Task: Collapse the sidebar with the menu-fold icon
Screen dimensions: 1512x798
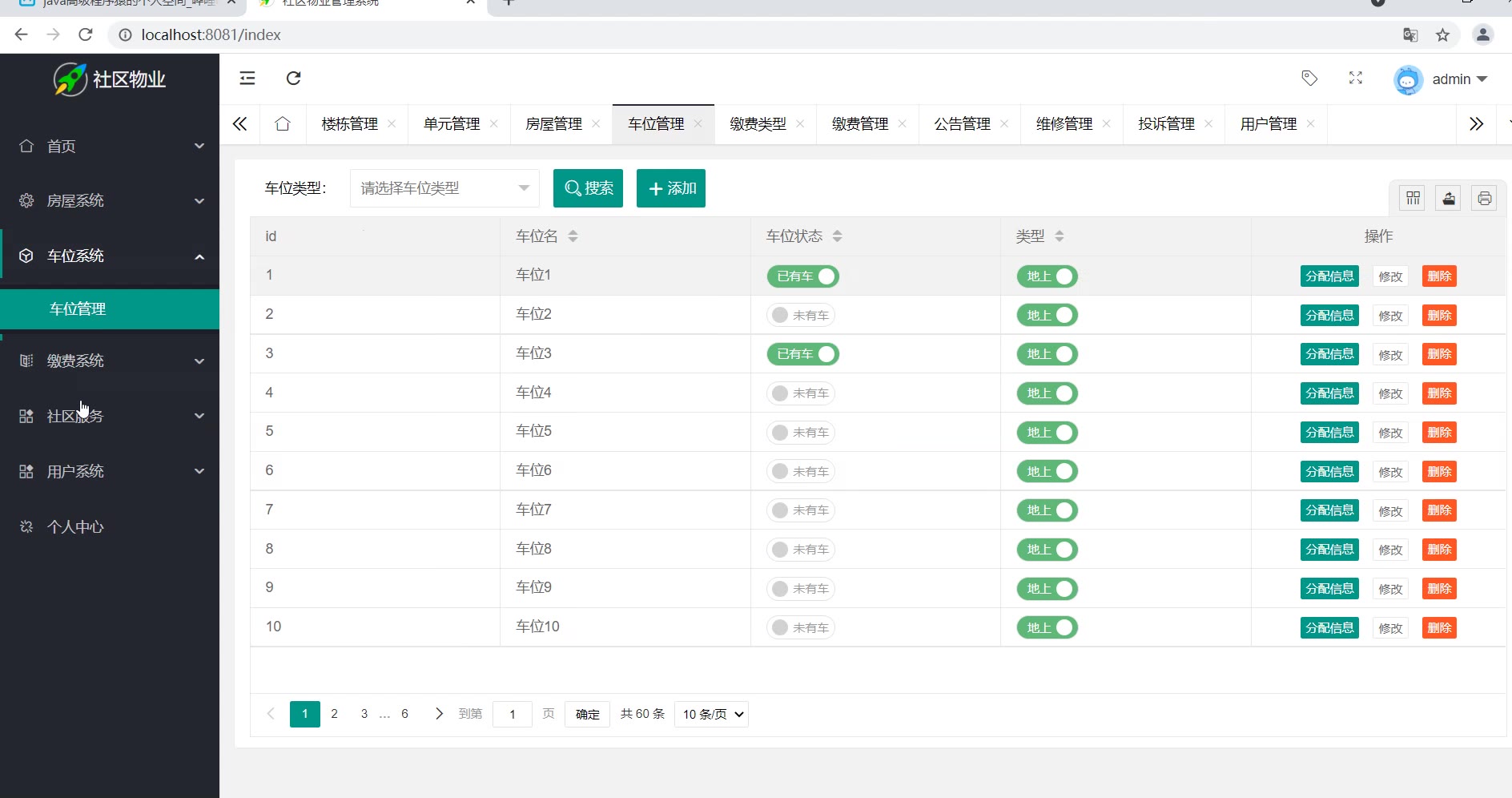Action: 247,78
